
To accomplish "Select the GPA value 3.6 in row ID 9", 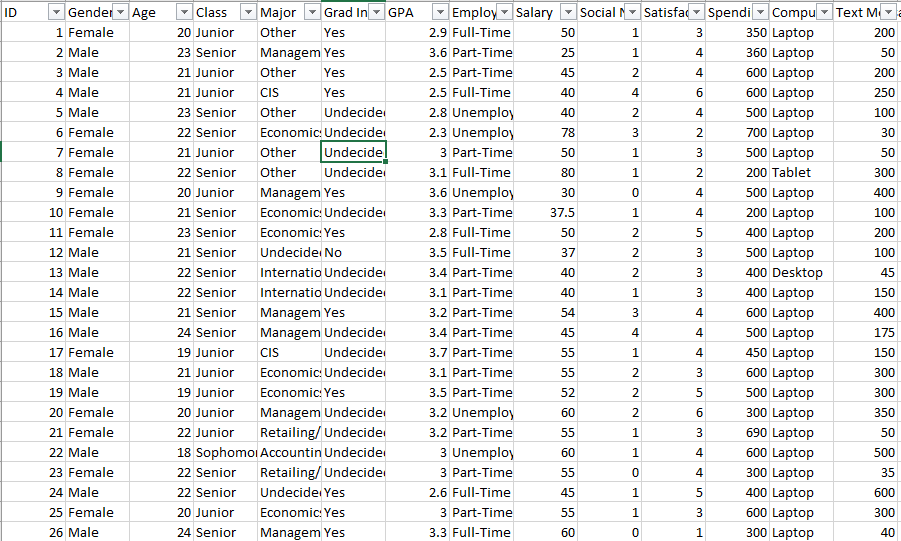I will point(417,193).
